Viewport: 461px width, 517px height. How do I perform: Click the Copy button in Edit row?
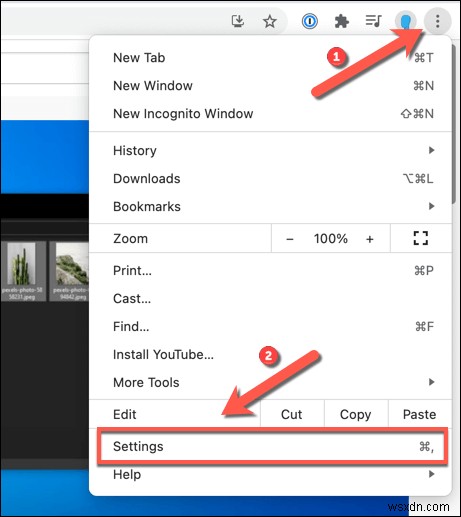[356, 414]
